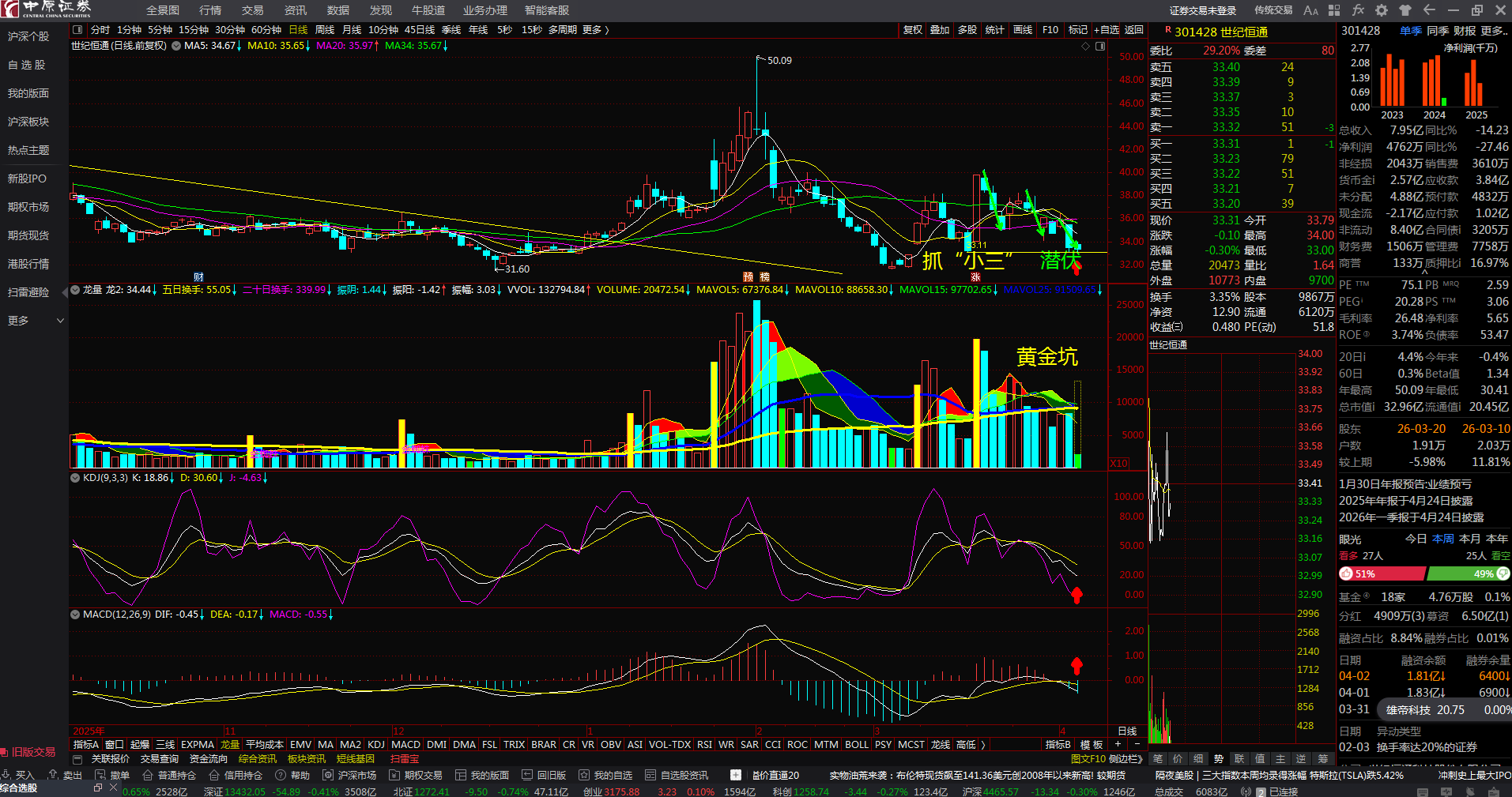1512x797 pixels.
Task: Click the diamond icon at chart top right
Action: [x=1085, y=46]
